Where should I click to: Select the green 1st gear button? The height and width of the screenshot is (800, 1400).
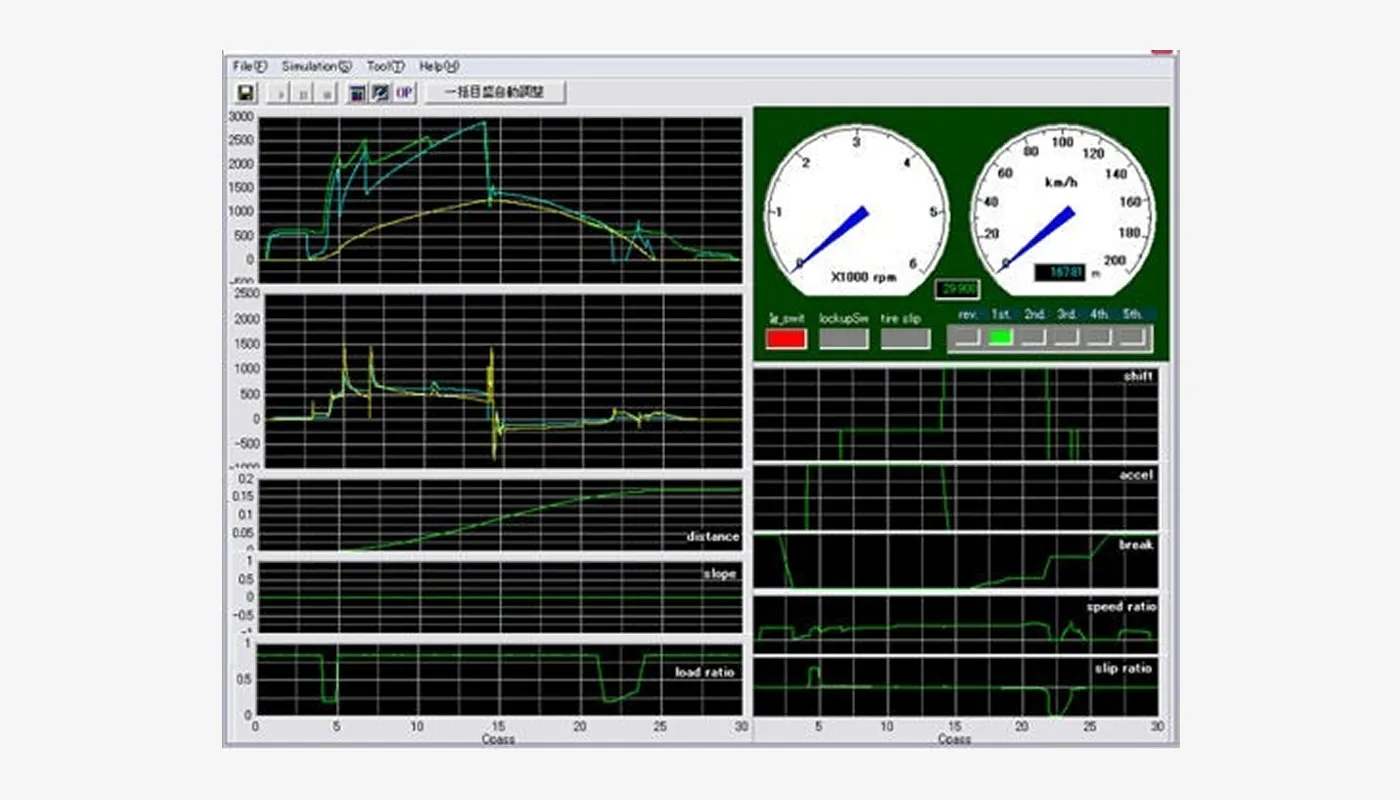(1001, 338)
